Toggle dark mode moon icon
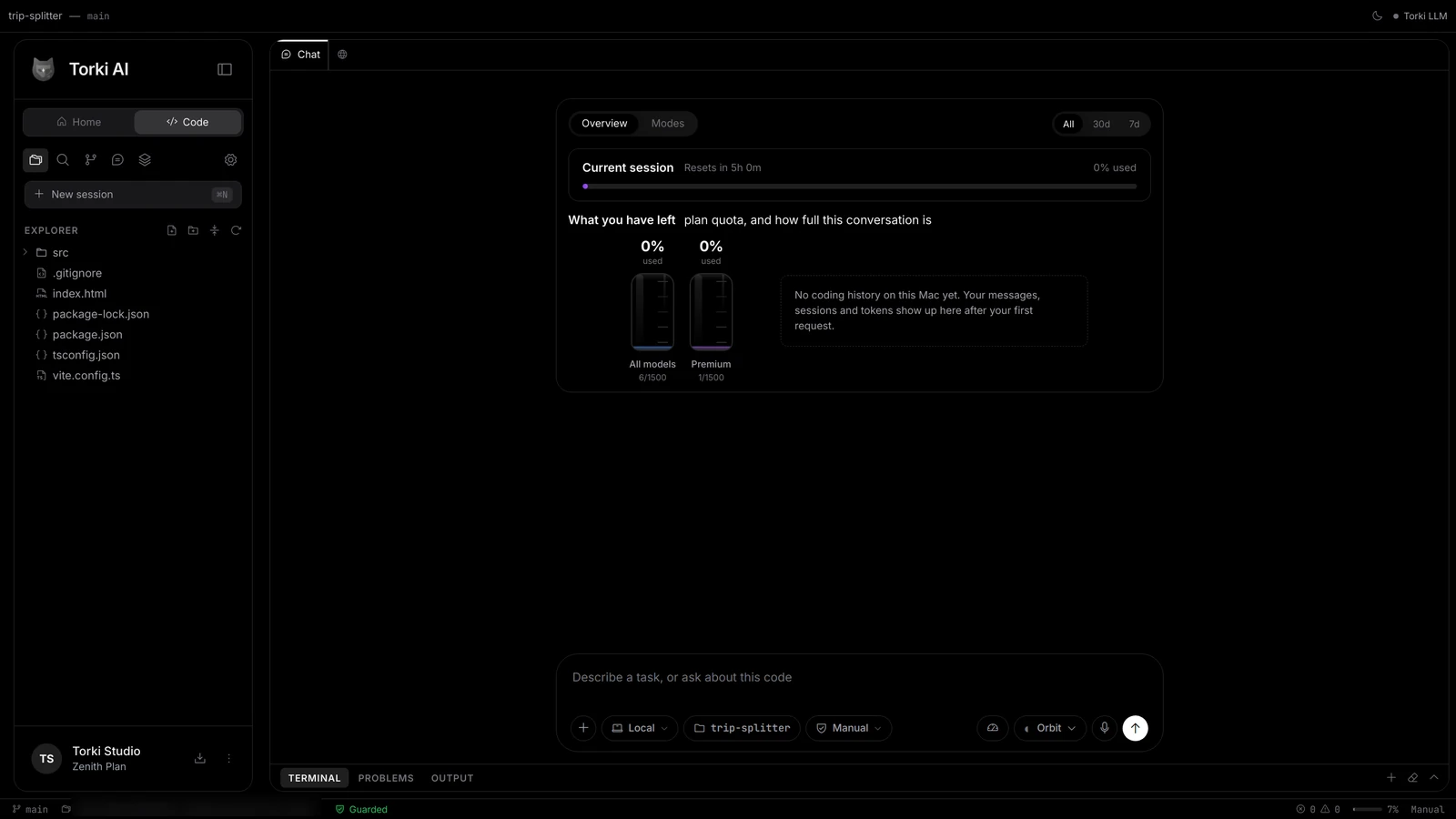This screenshot has height=819, width=1456. (1377, 15)
